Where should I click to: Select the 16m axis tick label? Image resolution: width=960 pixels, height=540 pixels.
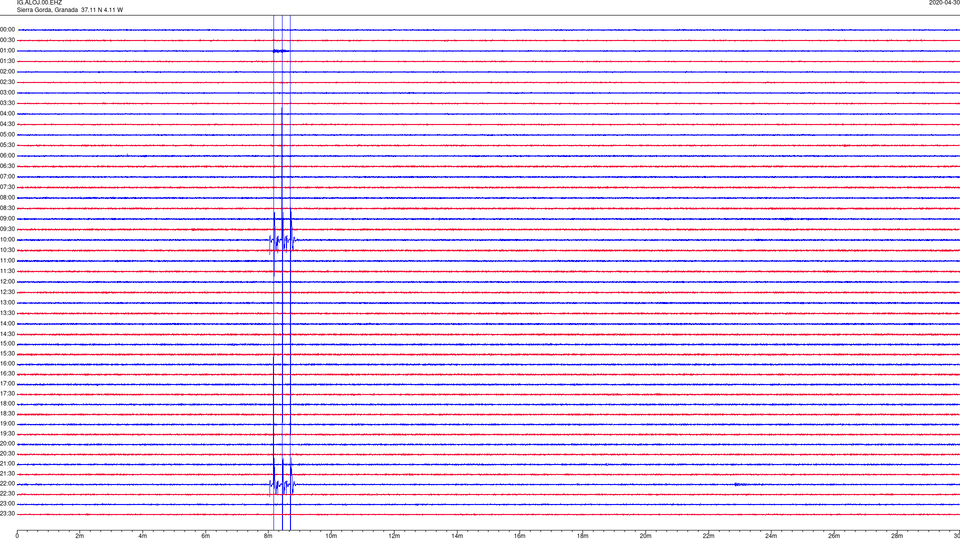[x=520, y=536]
